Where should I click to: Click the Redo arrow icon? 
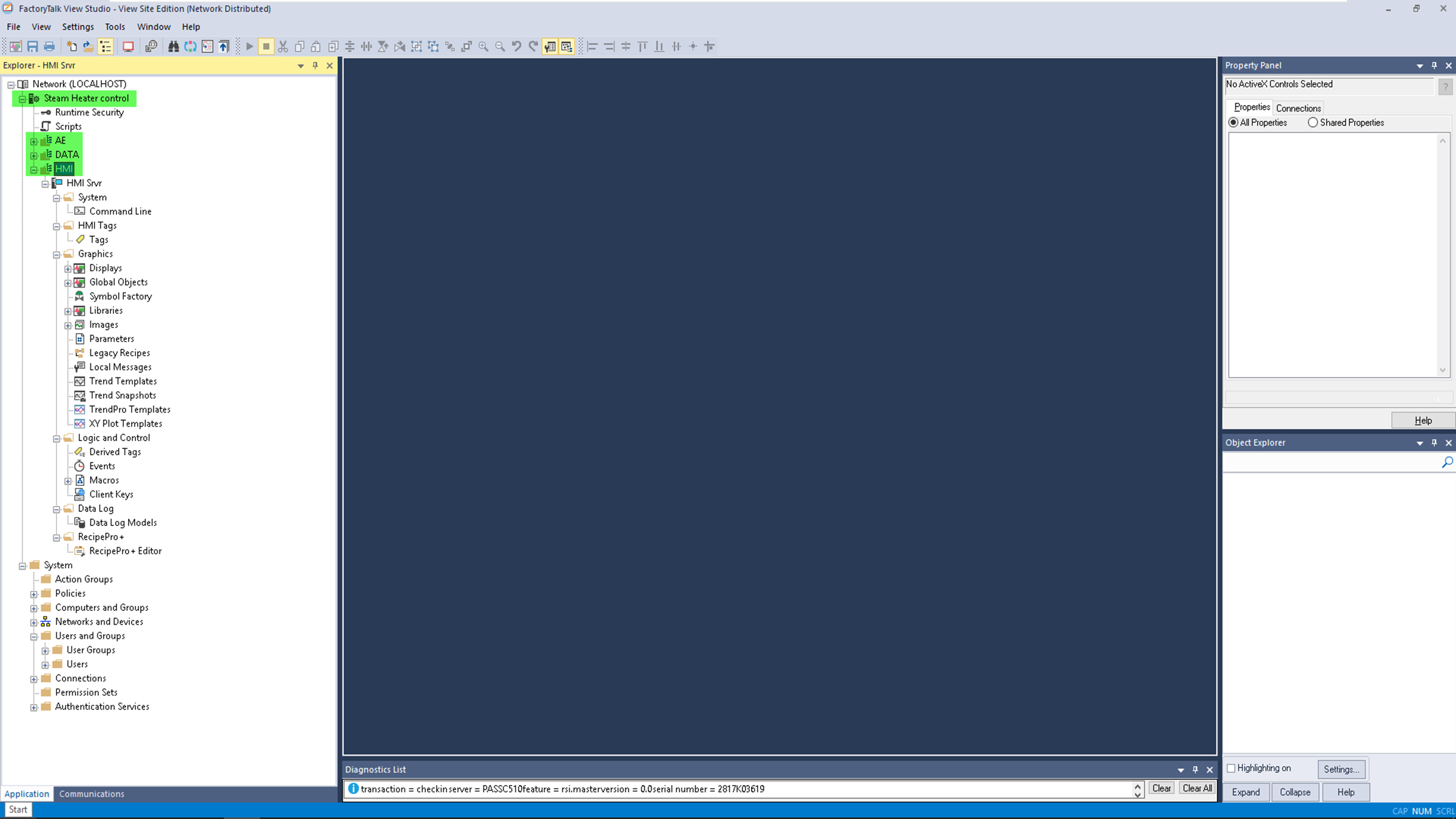tap(533, 47)
